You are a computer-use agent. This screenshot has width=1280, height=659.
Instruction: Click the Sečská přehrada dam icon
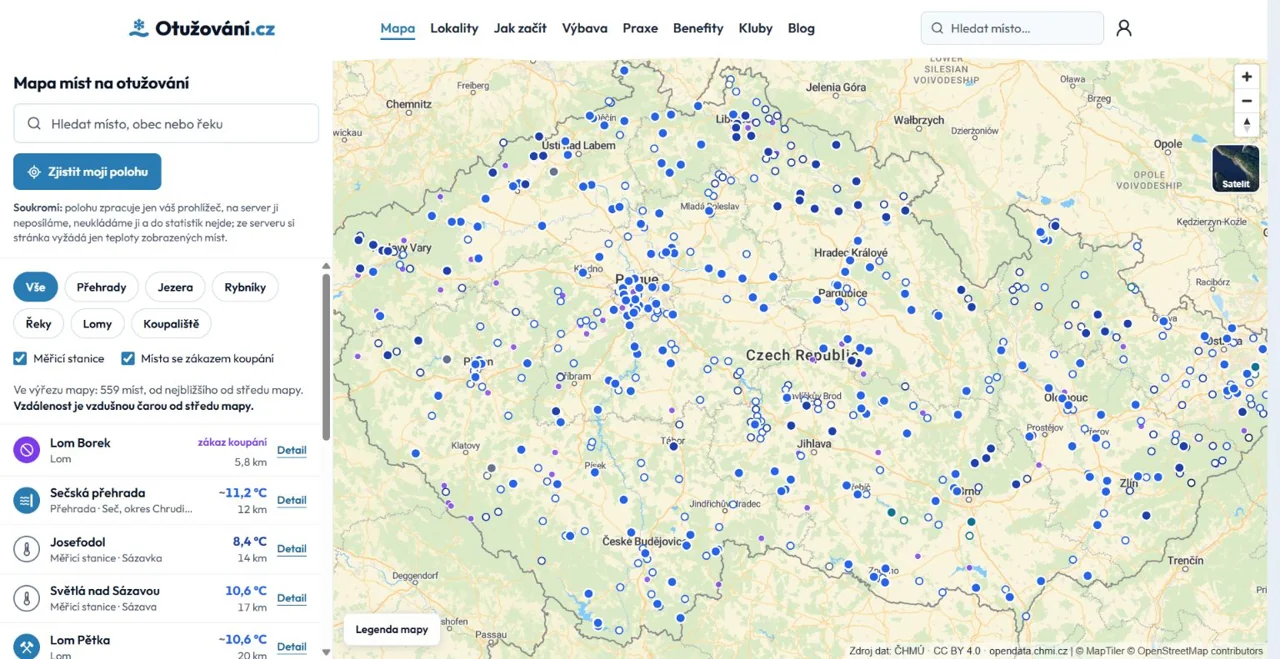tap(27, 500)
